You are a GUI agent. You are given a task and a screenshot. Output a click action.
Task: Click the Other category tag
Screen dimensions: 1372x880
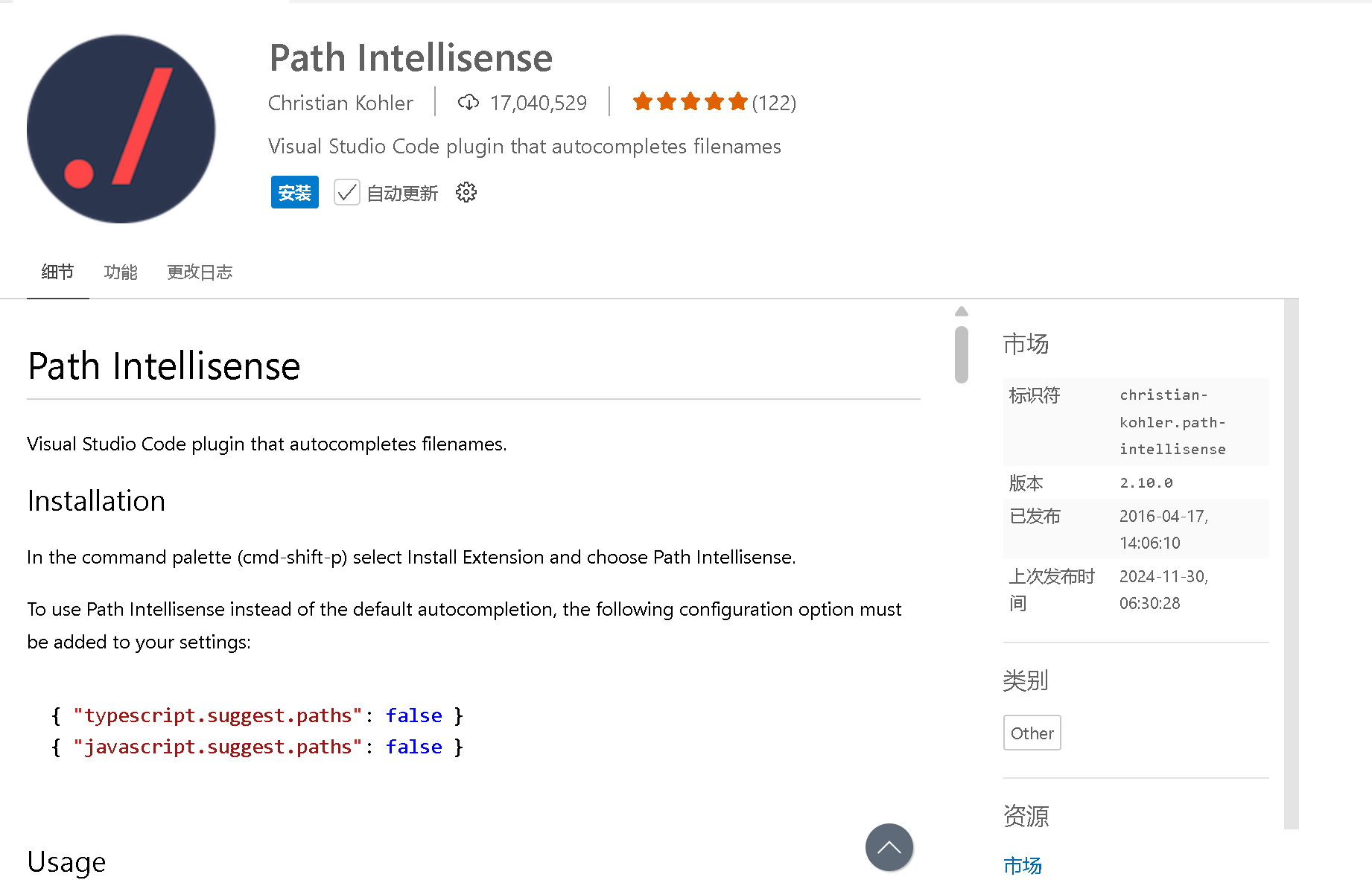1032,733
